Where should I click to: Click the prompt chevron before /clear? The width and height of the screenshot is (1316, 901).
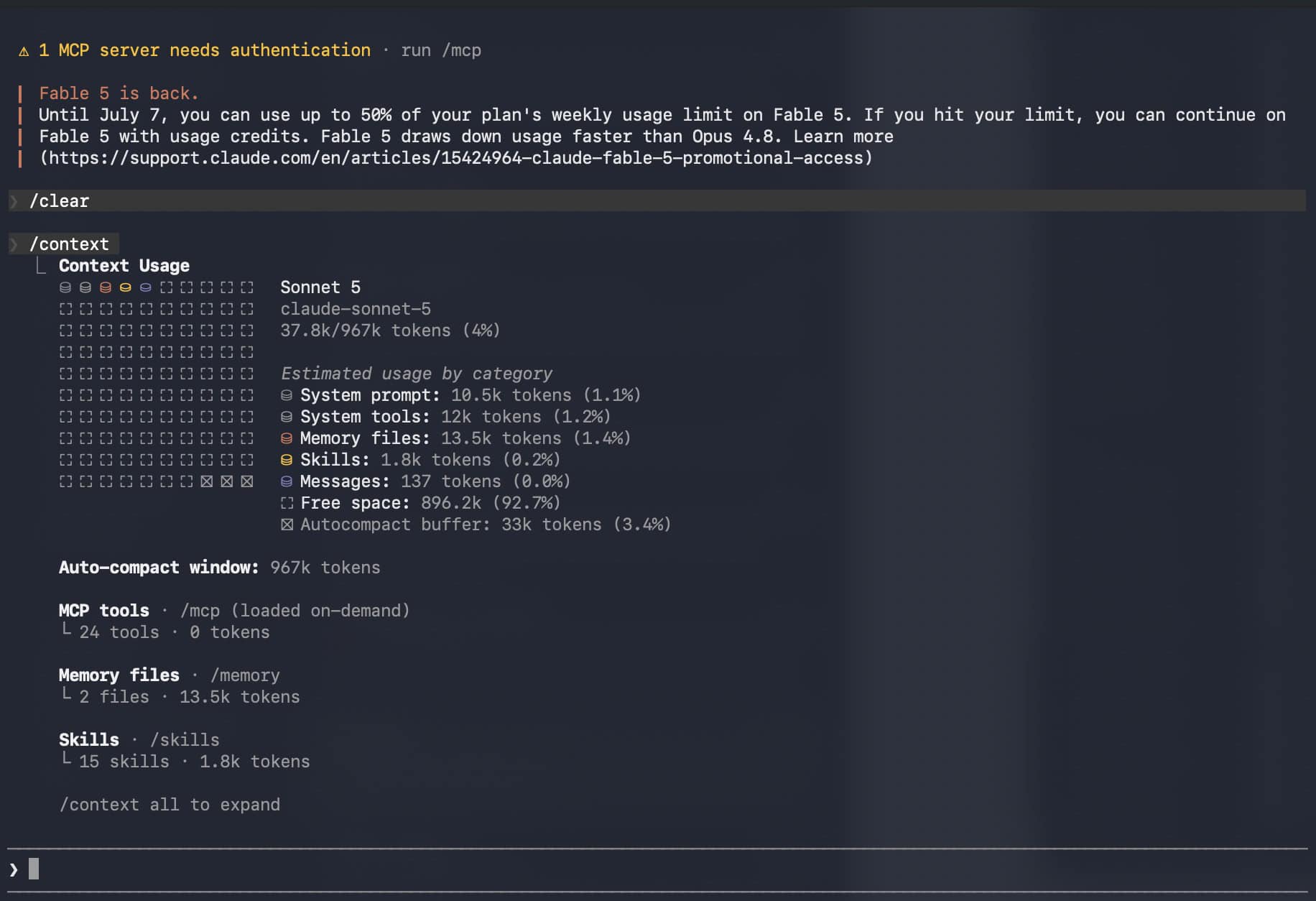point(14,201)
